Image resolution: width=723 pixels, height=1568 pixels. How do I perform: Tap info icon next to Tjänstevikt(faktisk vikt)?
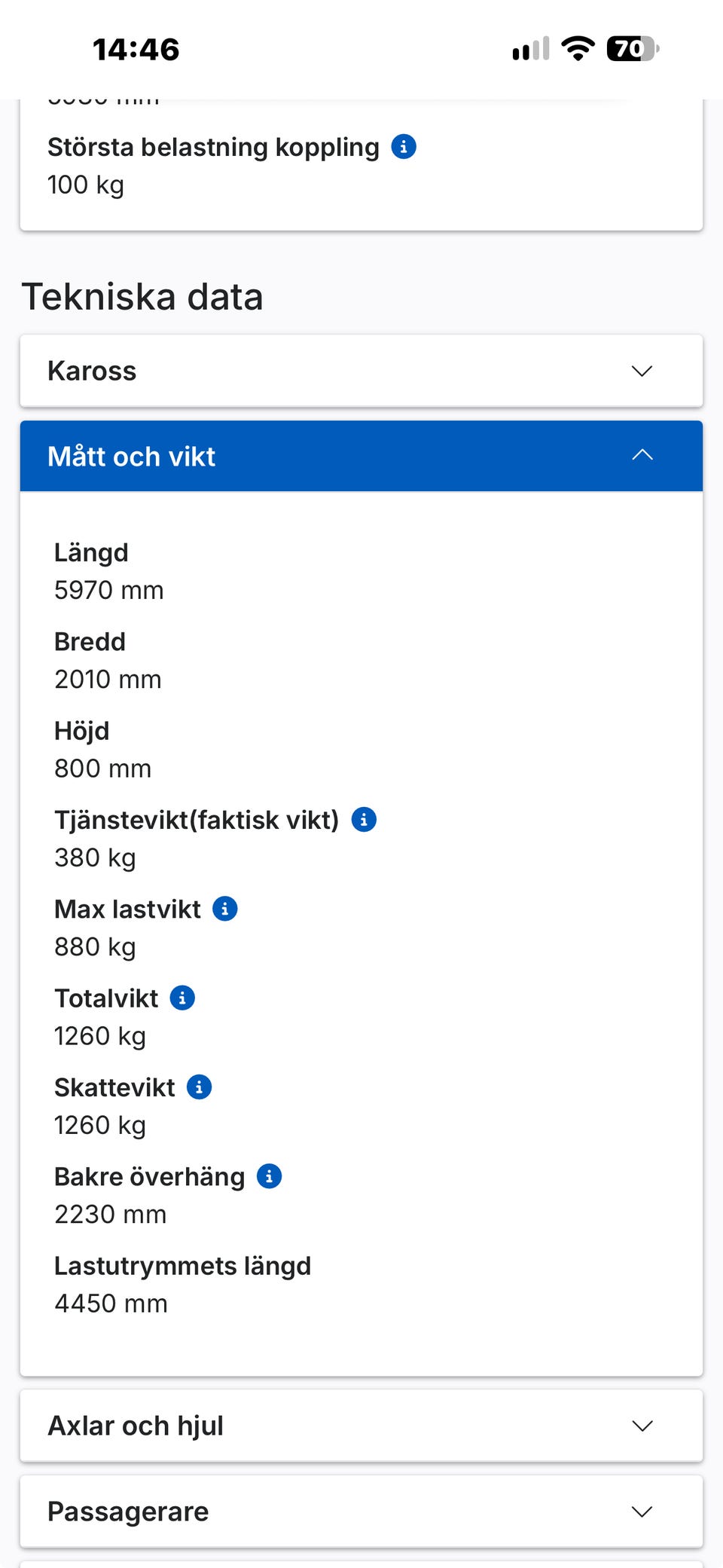pyautogui.click(x=364, y=819)
